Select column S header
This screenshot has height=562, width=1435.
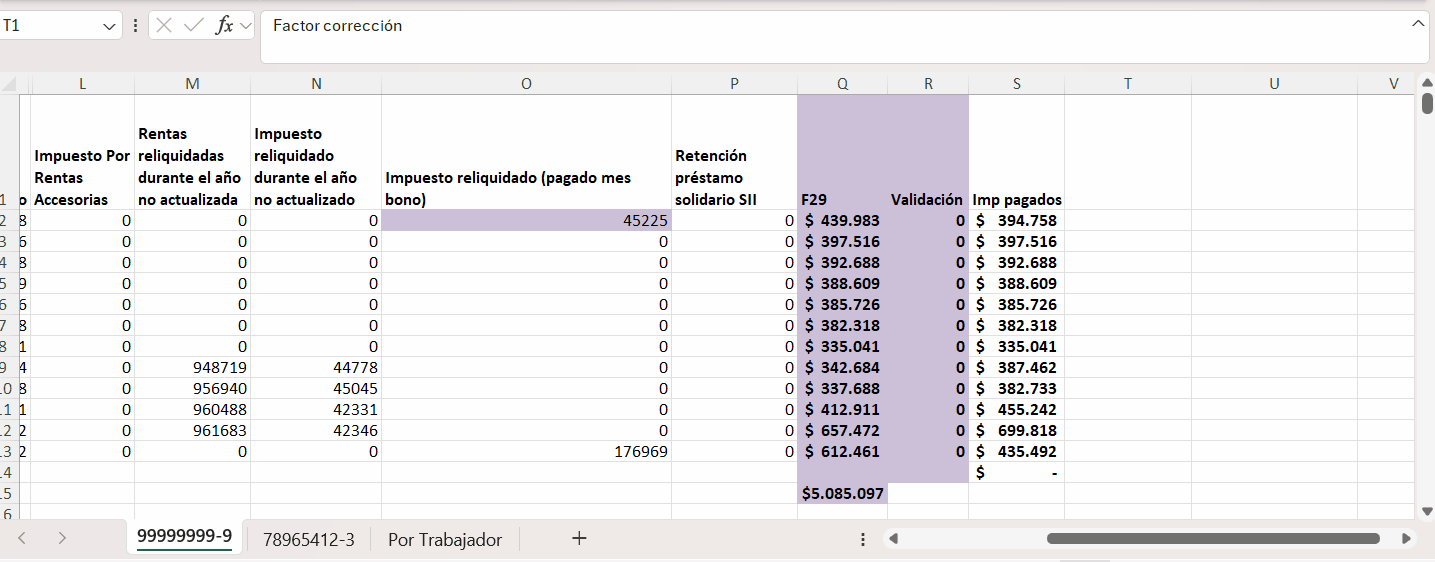click(x=1016, y=84)
